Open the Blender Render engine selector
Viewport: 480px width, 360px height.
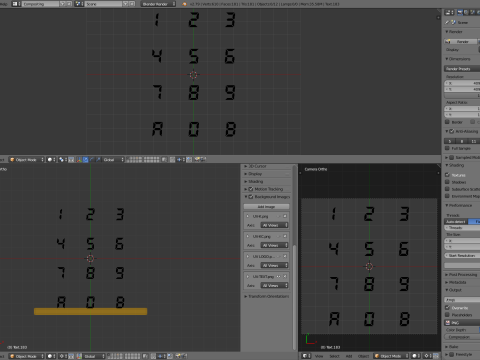point(158,4)
